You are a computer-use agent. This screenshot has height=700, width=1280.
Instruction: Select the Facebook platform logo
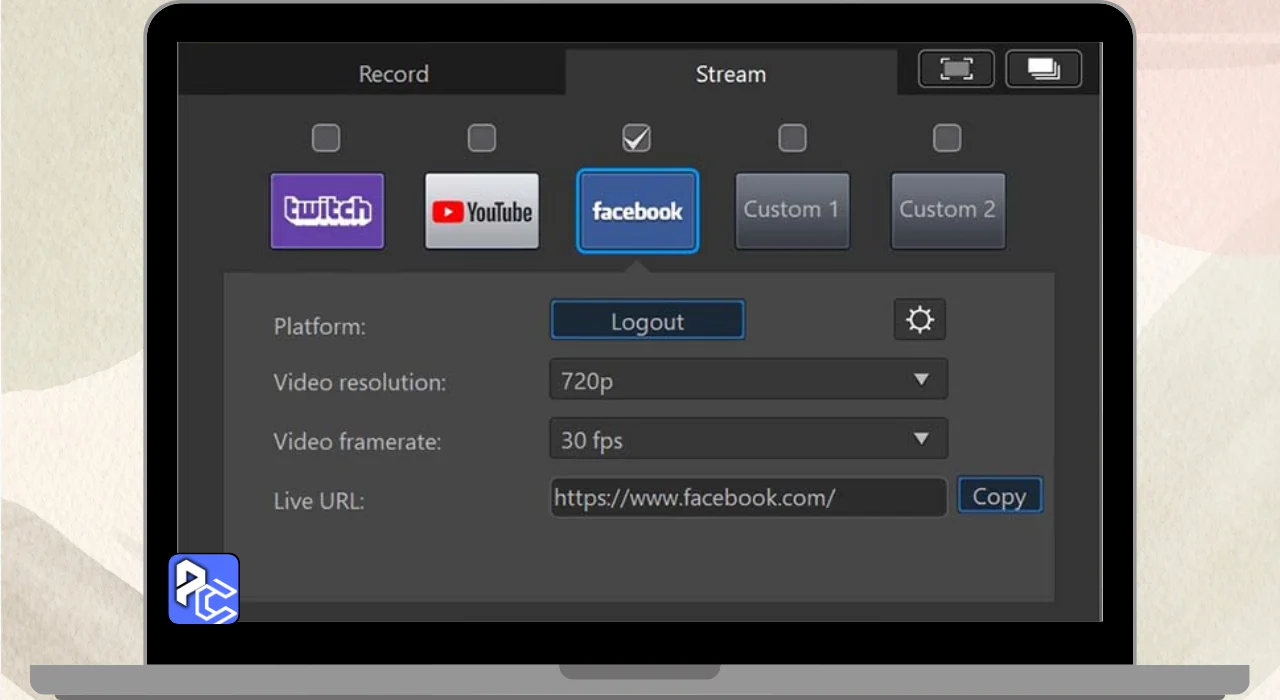point(637,211)
